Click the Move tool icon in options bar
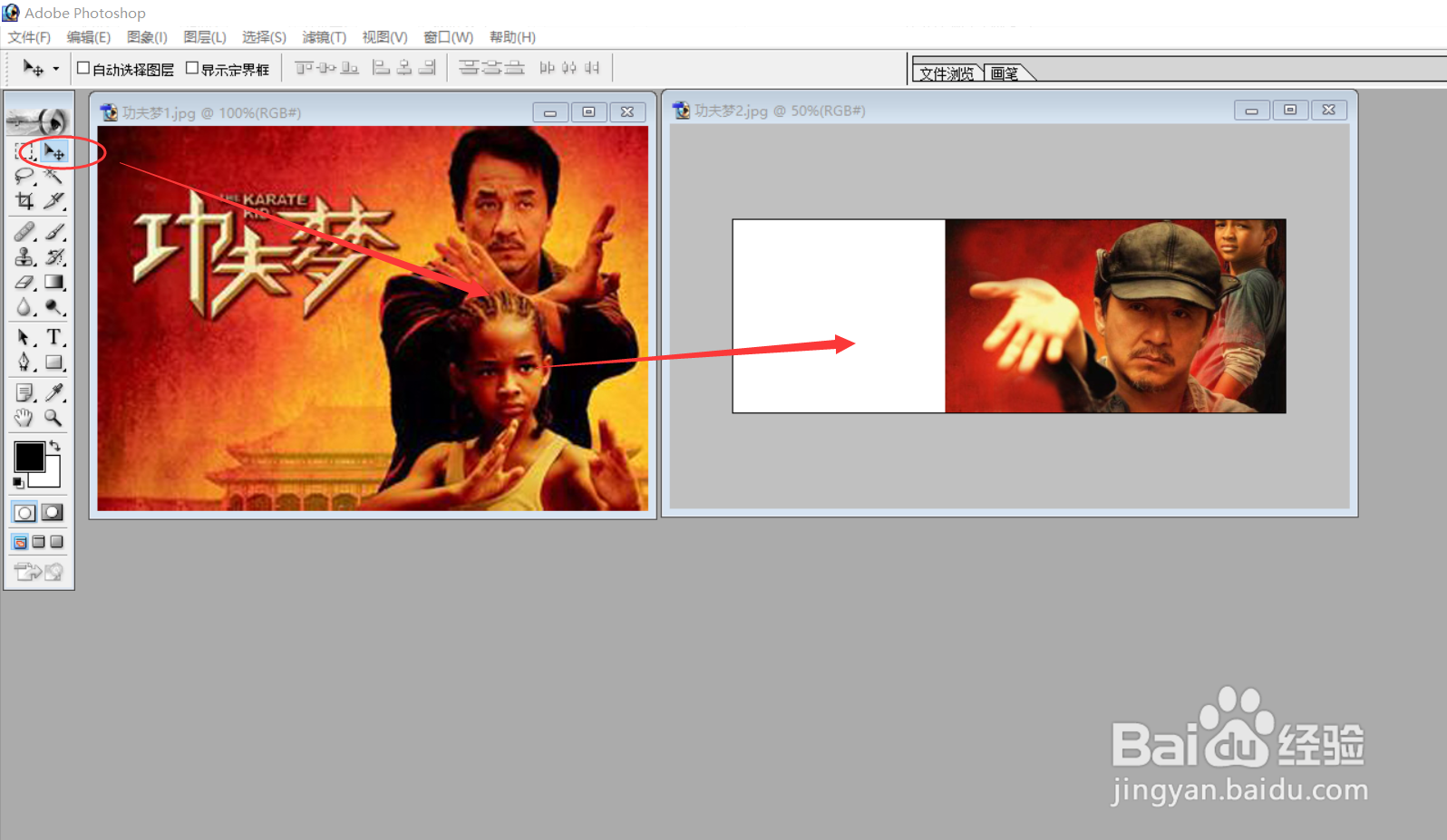The height and width of the screenshot is (840, 1447). [x=34, y=69]
